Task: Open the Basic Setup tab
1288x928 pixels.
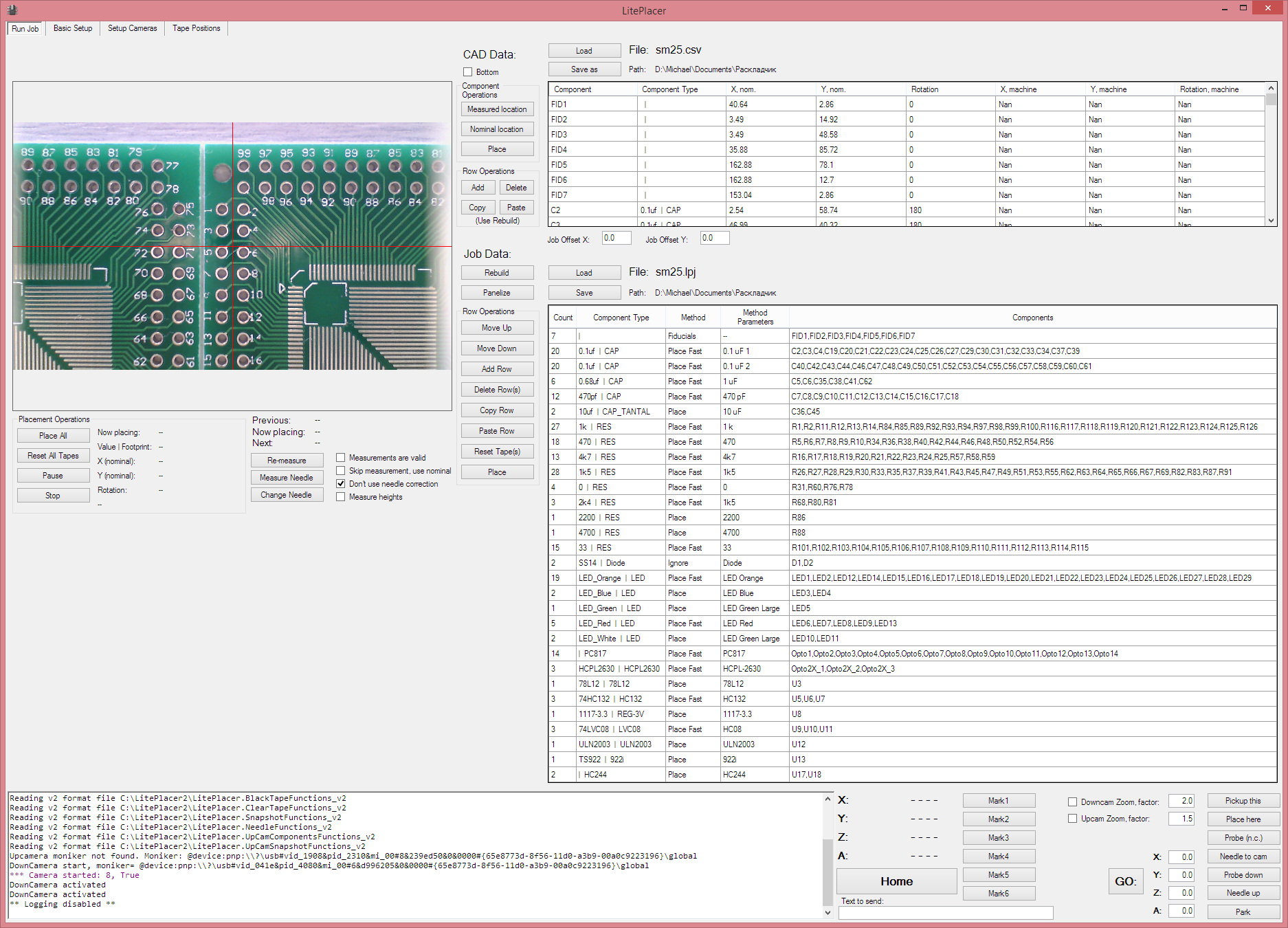Action: coord(73,28)
